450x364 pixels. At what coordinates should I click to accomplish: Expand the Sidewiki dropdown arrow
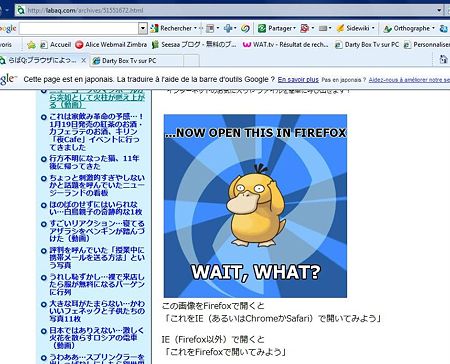373,28
